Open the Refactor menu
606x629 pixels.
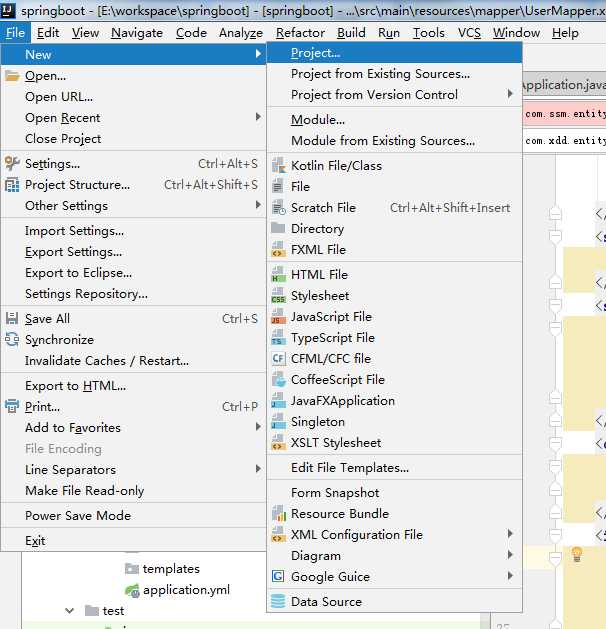300,32
